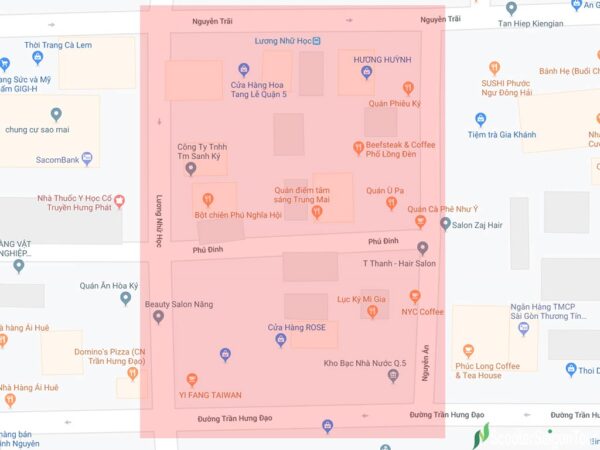The height and width of the screenshot is (450, 600).
Task: Click the T Thanh - Hair Salon pin
Action: click(422, 247)
